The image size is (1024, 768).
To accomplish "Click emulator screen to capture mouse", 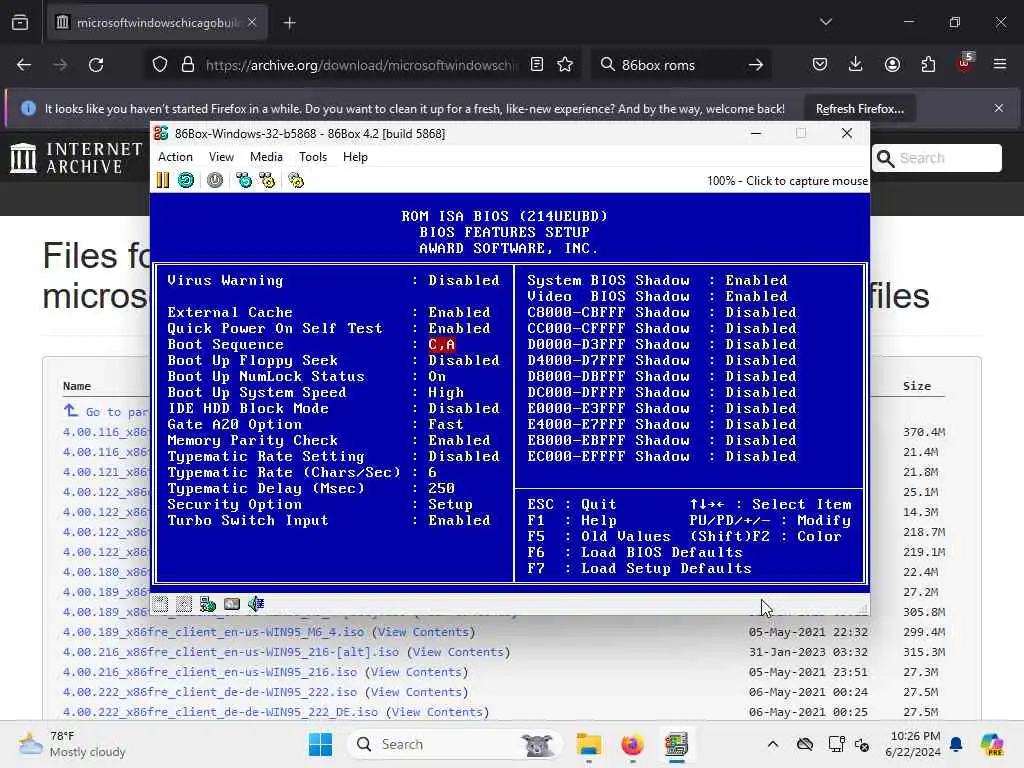I will (509, 392).
